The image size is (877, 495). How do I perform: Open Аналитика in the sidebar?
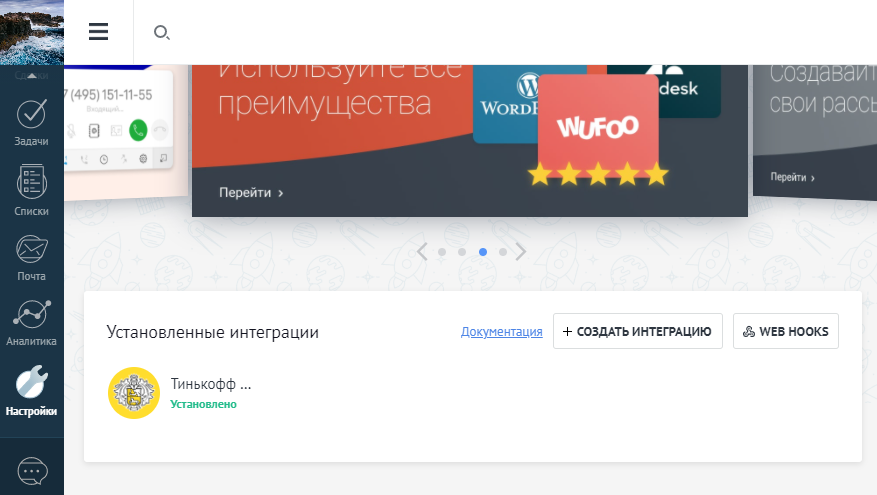coord(31,323)
